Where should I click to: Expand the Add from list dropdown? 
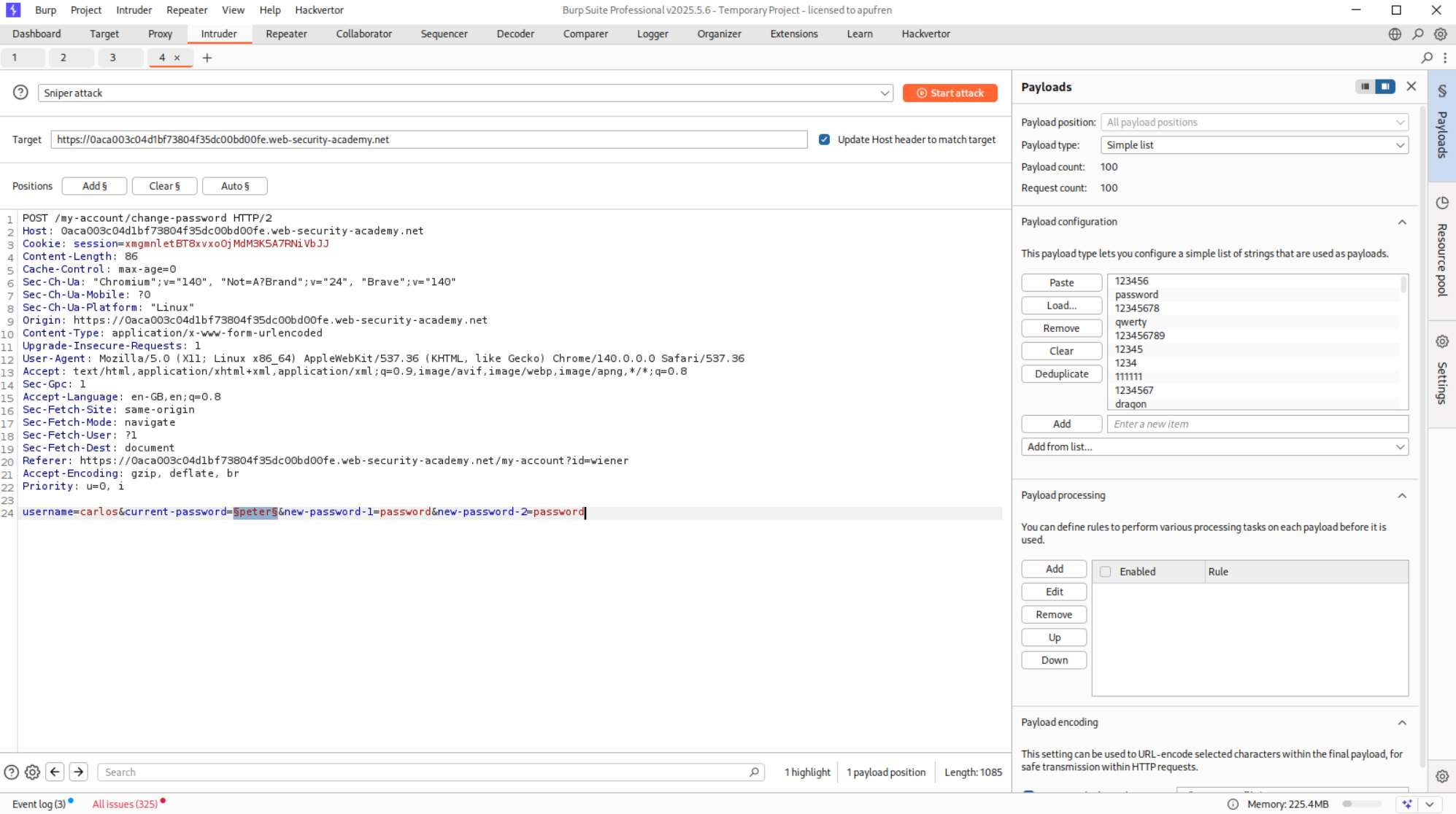click(x=1214, y=446)
